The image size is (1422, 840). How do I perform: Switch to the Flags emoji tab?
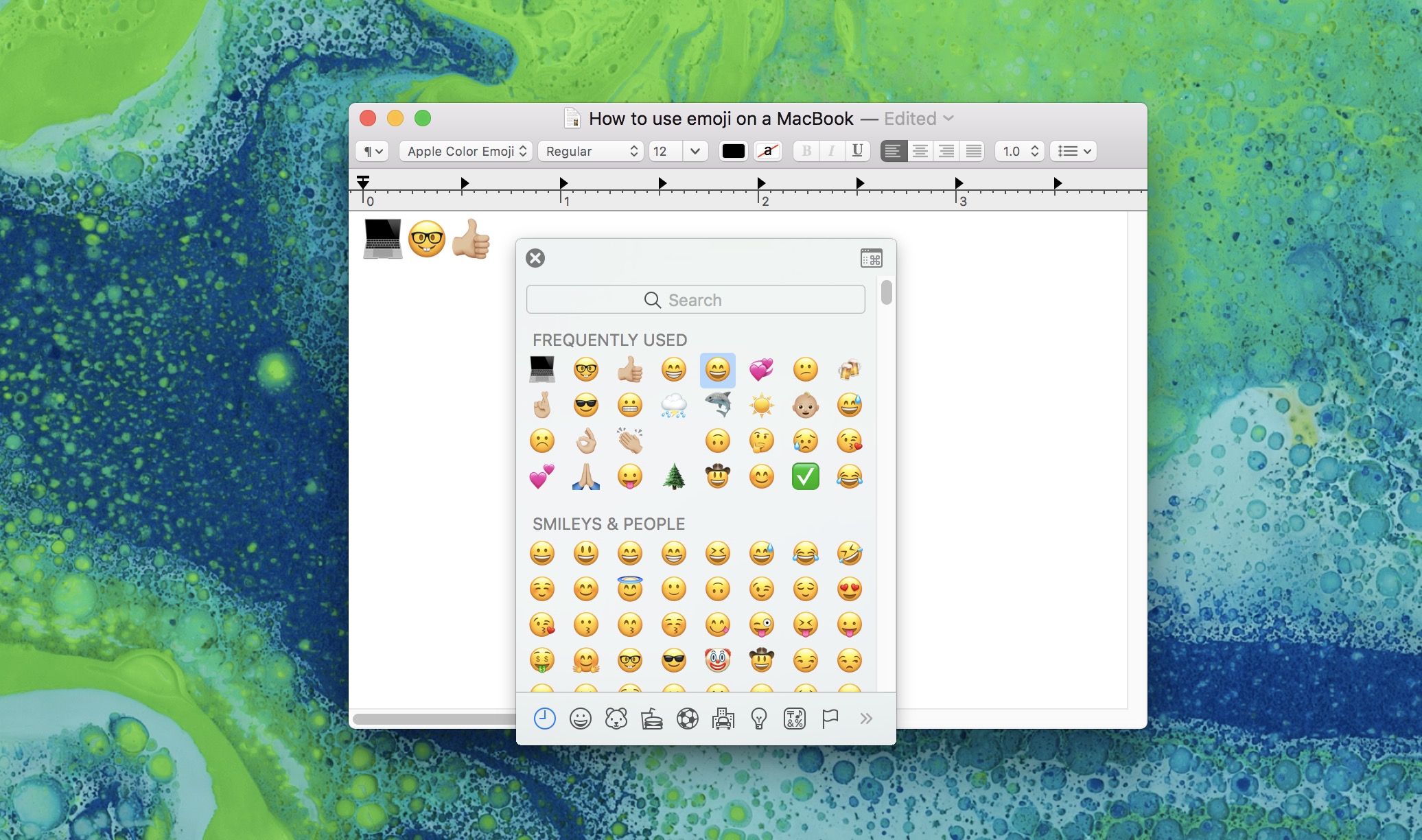tap(830, 719)
